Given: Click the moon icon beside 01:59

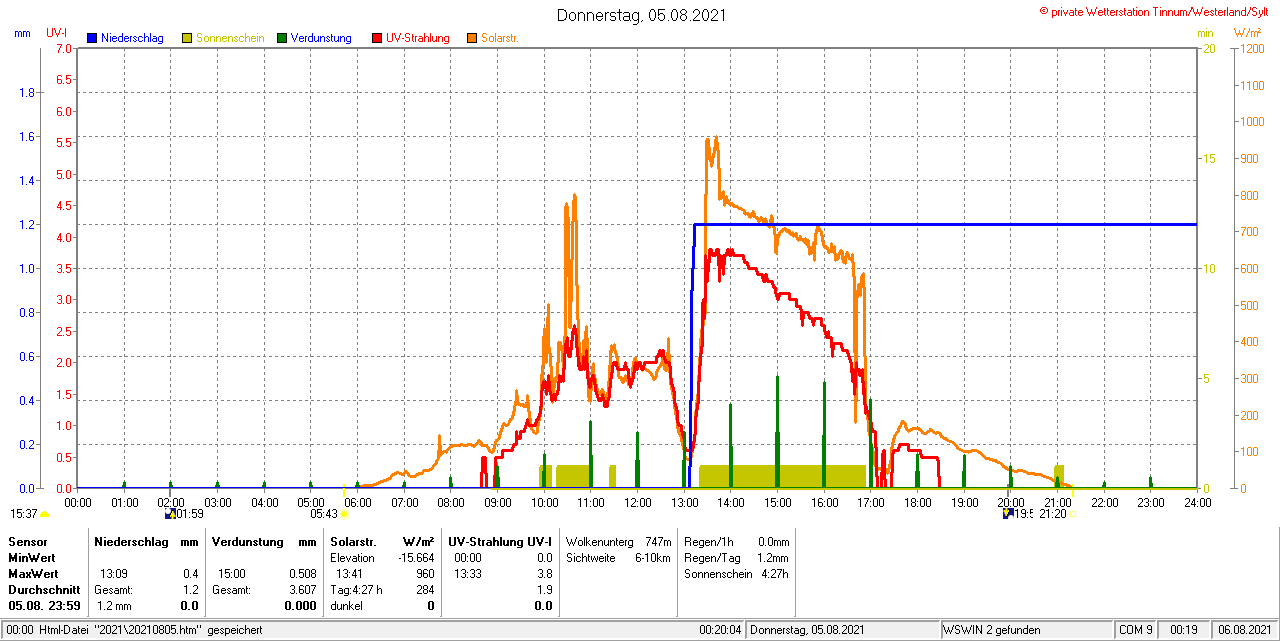Looking at the screenshot, I should point(170,514).
